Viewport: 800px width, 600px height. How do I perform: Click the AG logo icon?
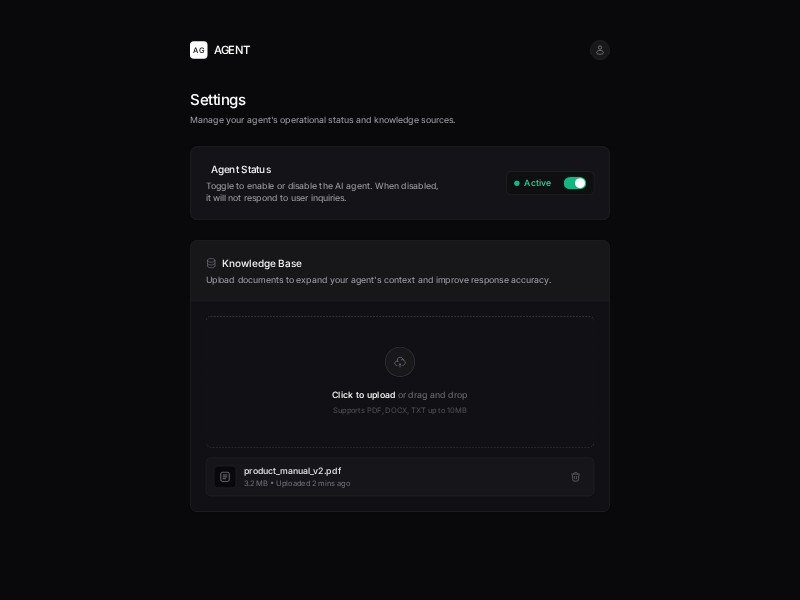pyautogui.click(x=199, y=50)
